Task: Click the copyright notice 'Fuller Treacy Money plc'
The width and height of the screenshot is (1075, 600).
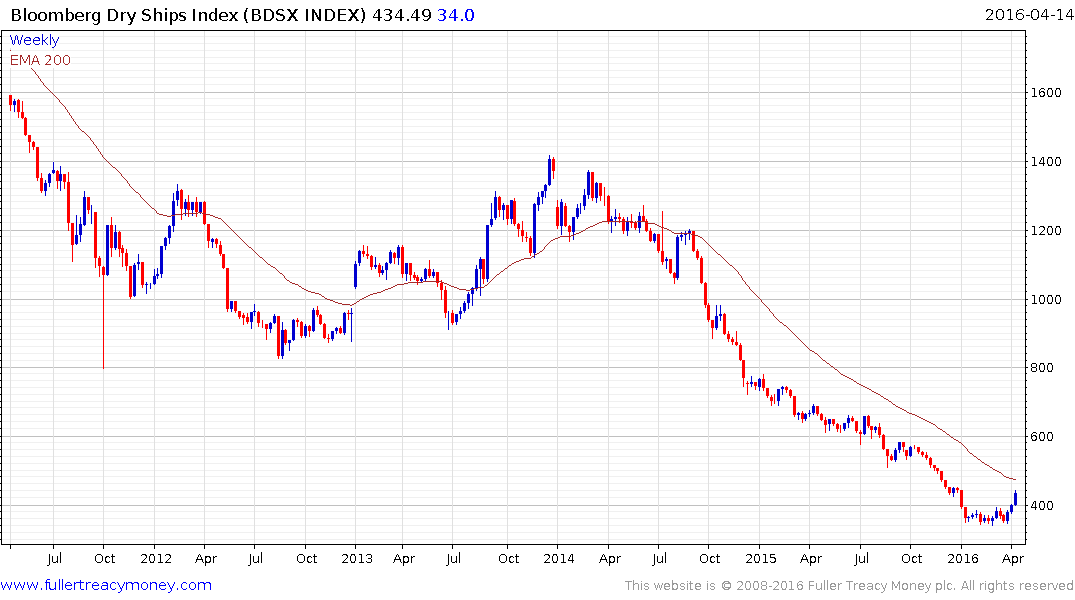Action: click(882, 586)
